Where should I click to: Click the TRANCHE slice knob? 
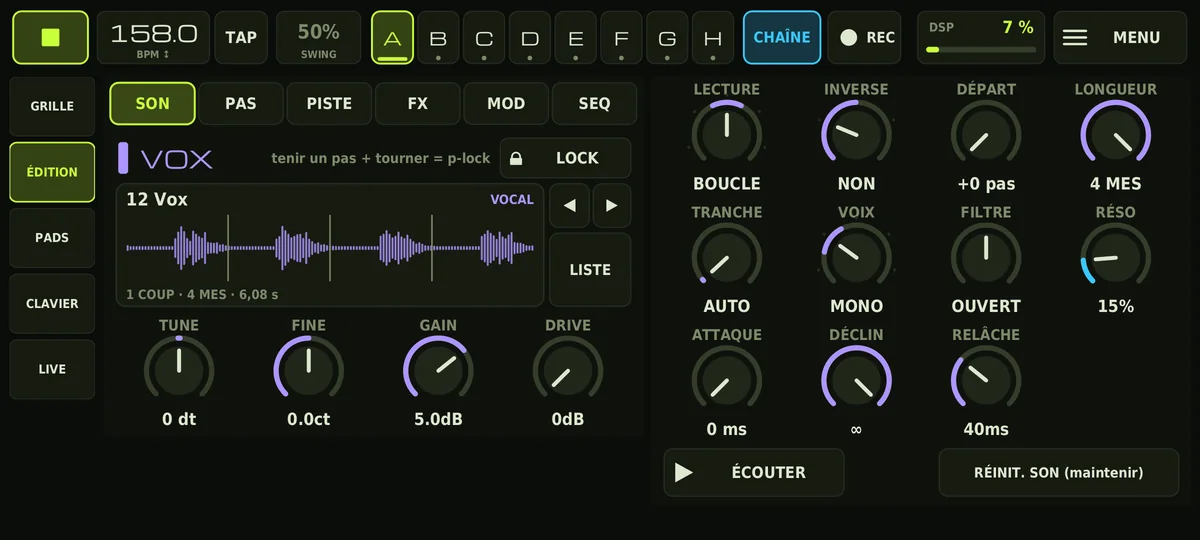click(727, 257)
